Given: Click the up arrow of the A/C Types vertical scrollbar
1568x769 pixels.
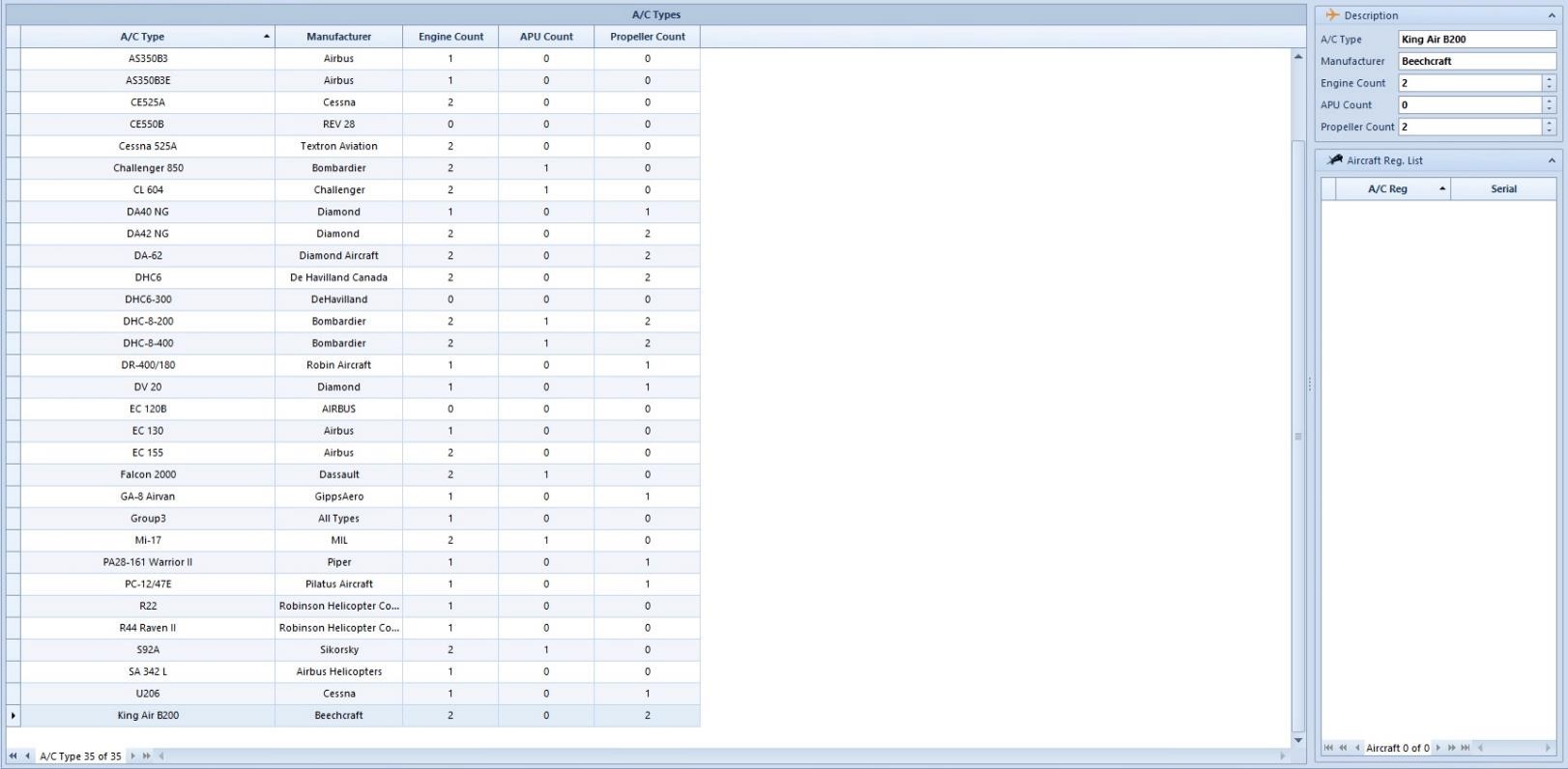Looking at the screenshot, I should [x=1298, y=57].
